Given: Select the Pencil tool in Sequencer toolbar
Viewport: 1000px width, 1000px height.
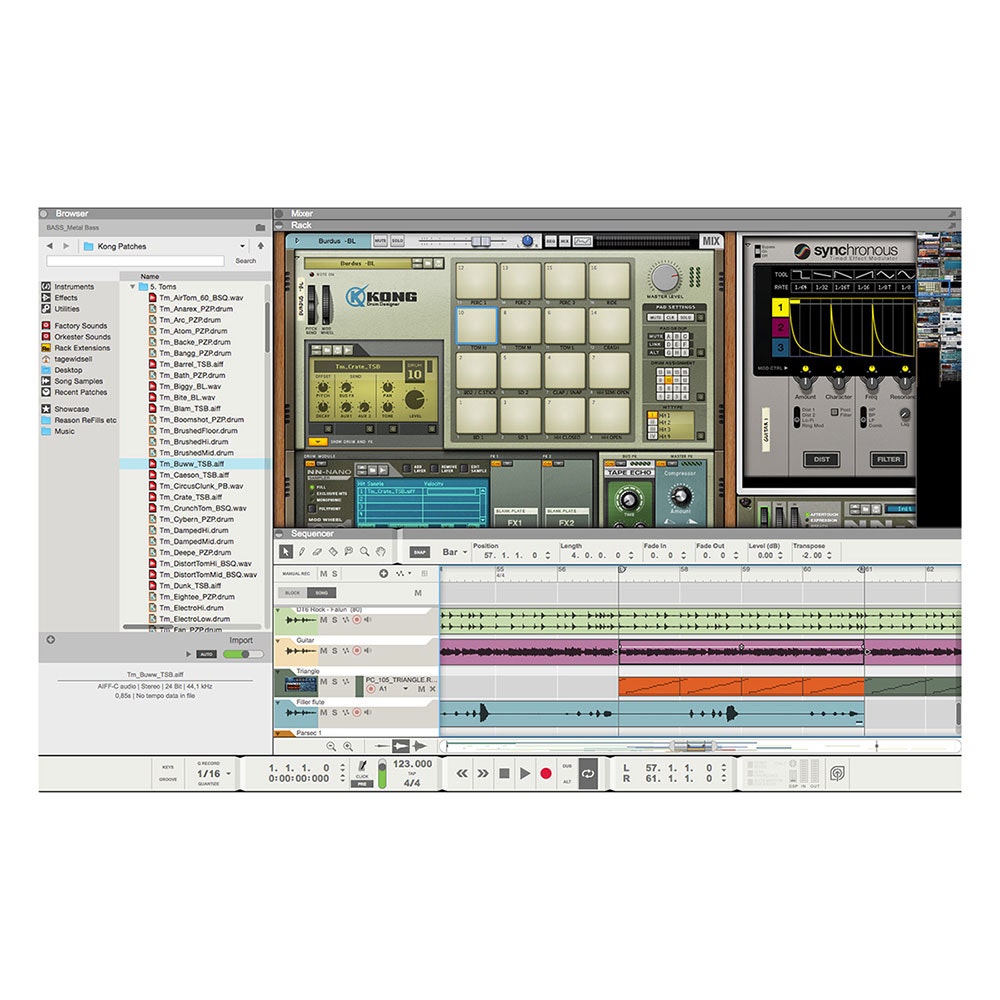Looking at the screenshot, I should (302, 552).
